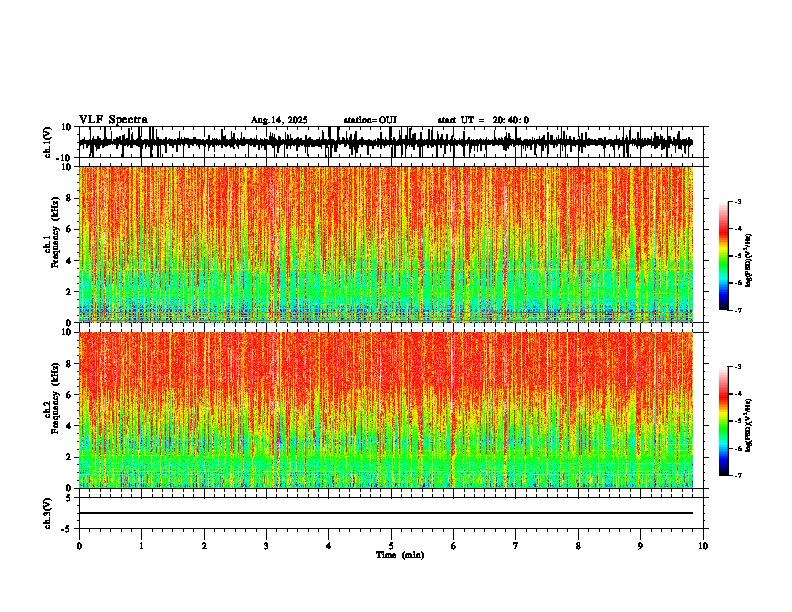Click the ch.2 colorbar log(PSD) label

pyautogui.click(x=749, y=425)
